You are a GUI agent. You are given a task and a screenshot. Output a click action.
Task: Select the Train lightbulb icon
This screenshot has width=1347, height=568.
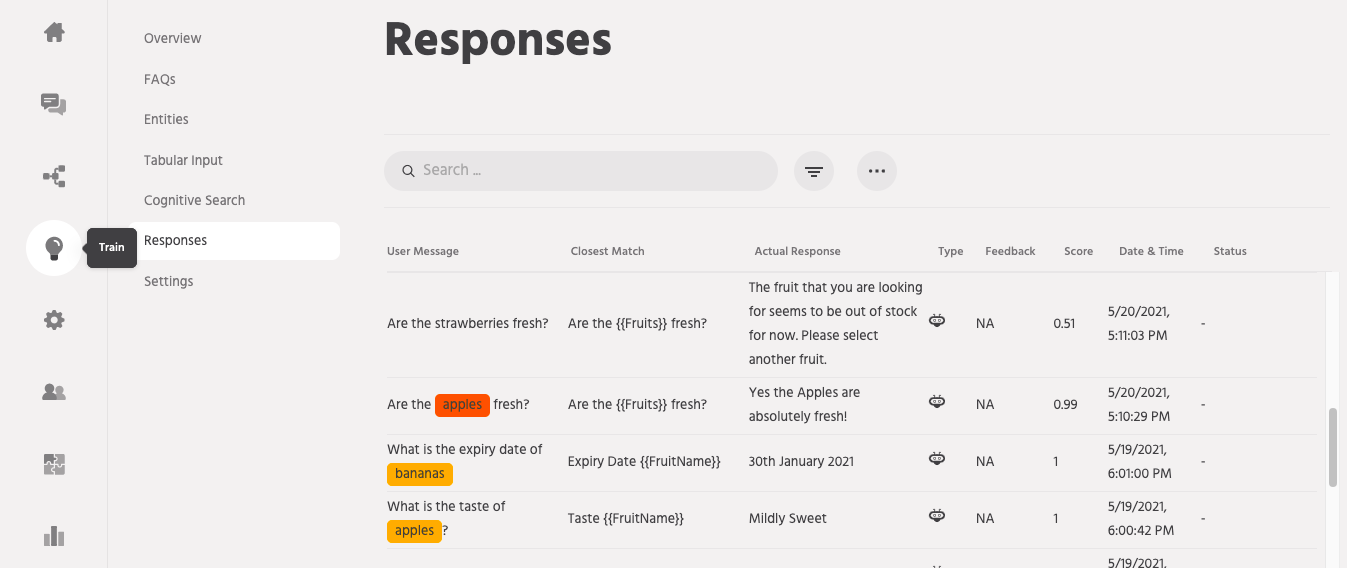click(x=54, y=248)
